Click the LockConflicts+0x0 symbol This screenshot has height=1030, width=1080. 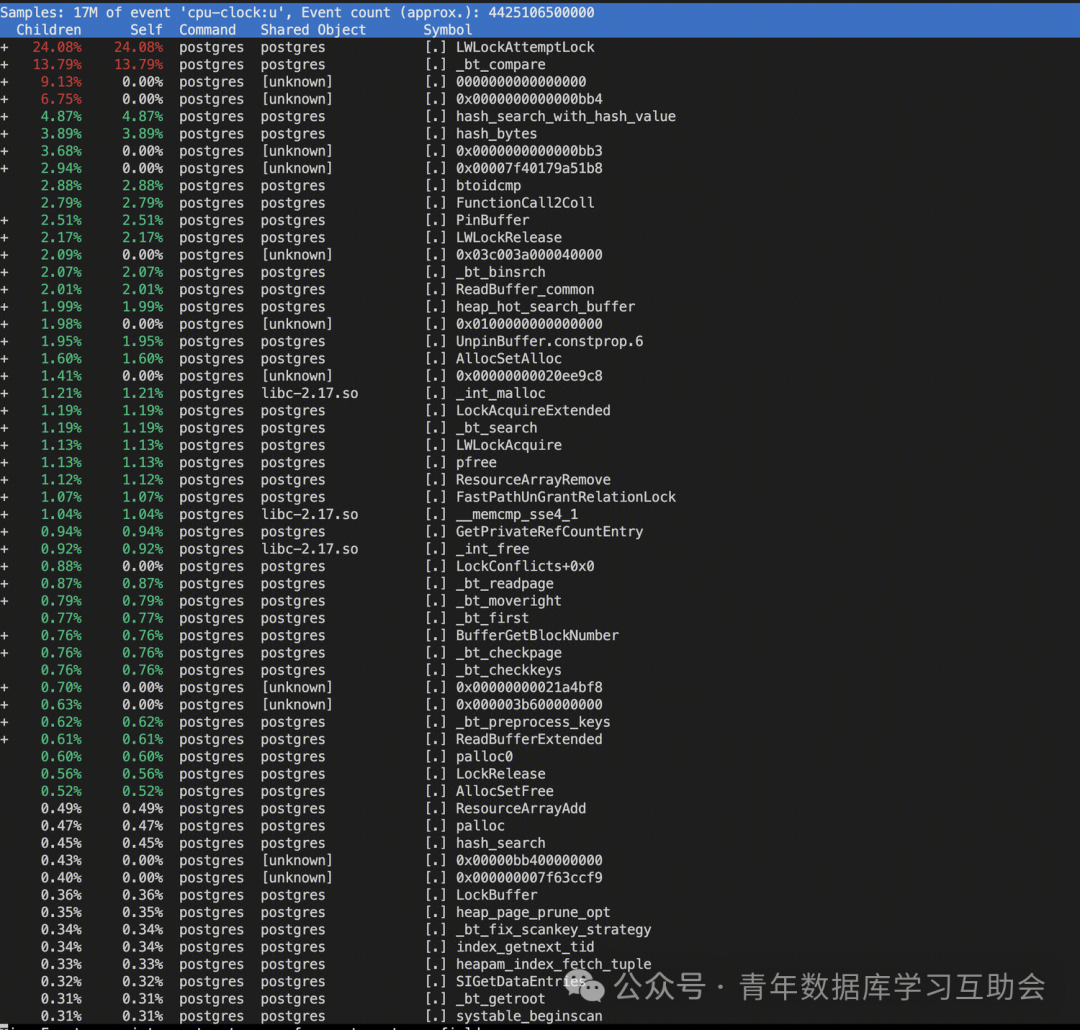click(525, 566)
